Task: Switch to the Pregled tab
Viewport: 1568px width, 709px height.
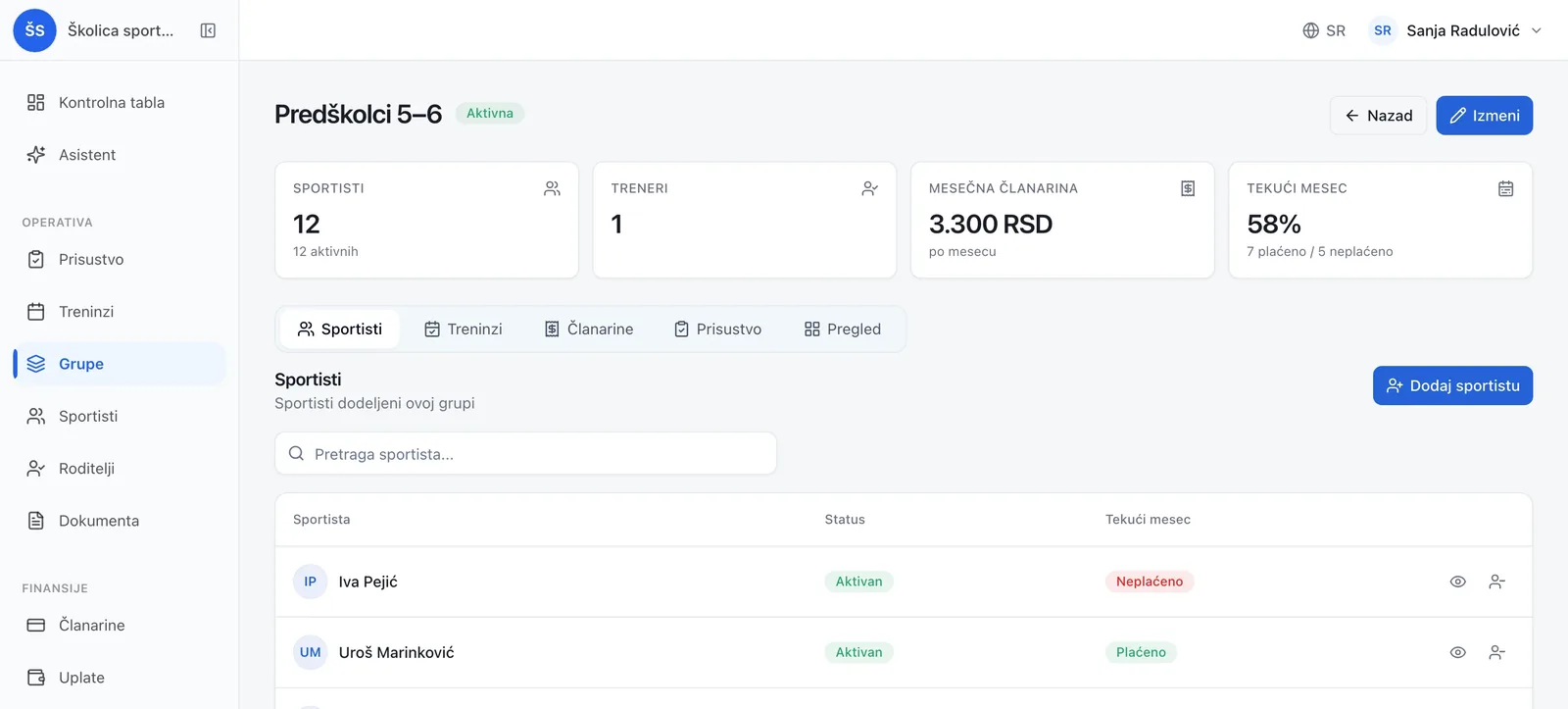Action: point(843,329)
